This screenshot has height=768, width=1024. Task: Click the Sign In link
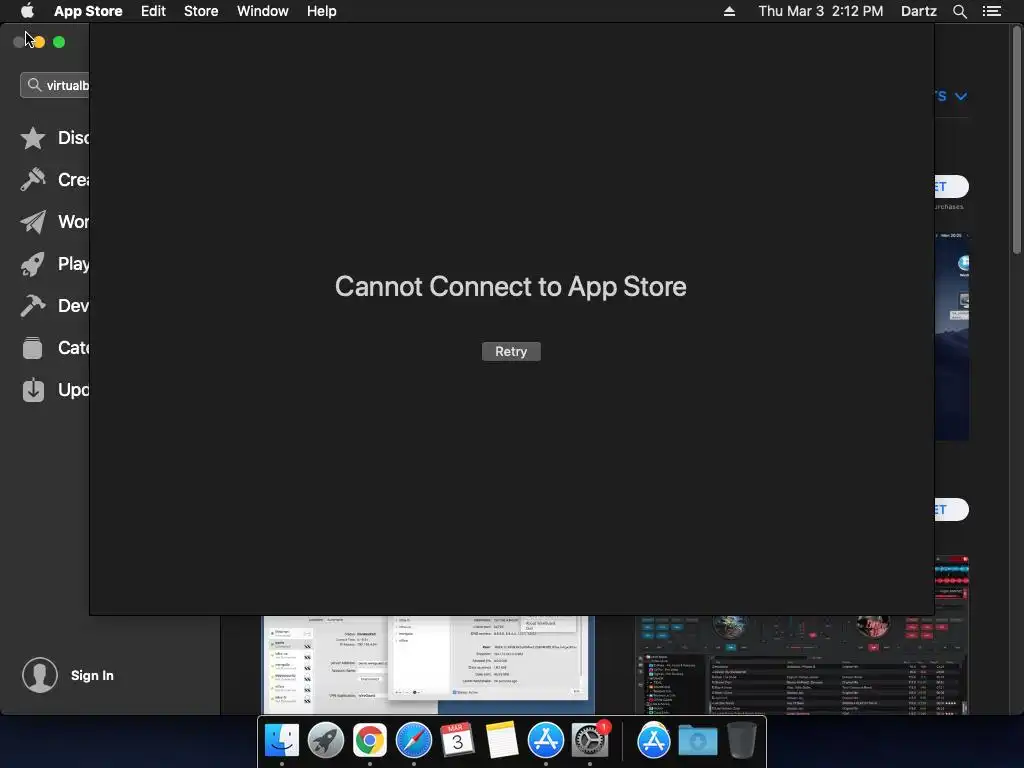click(92, 675)
